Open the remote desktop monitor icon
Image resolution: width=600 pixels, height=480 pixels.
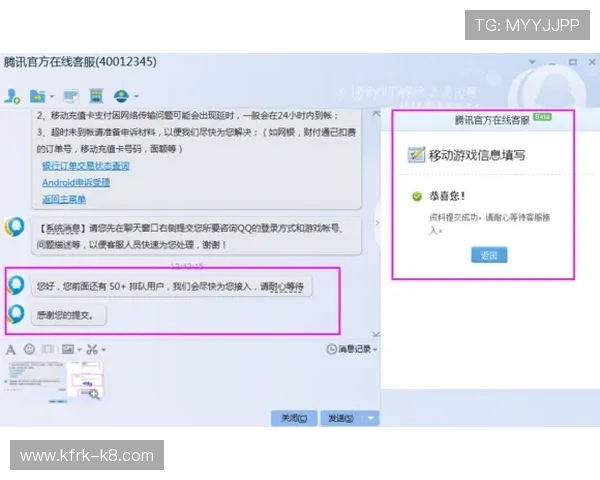[71, 96]
